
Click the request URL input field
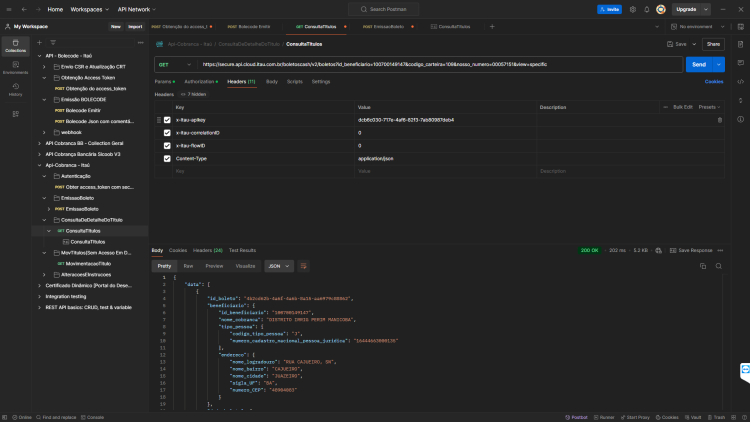coord(440,65)
